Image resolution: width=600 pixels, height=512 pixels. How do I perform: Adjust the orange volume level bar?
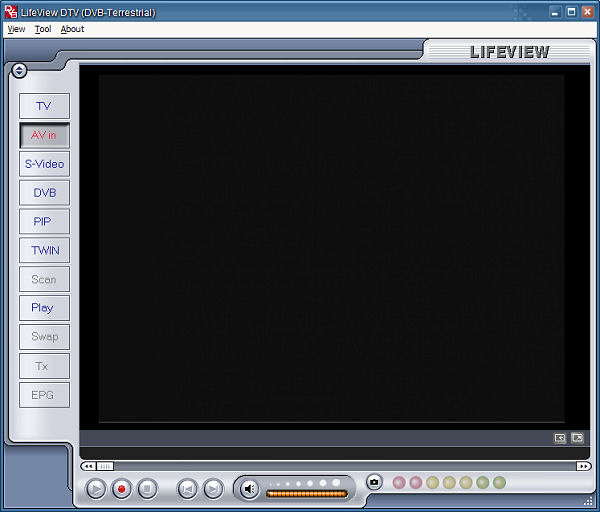306,493
